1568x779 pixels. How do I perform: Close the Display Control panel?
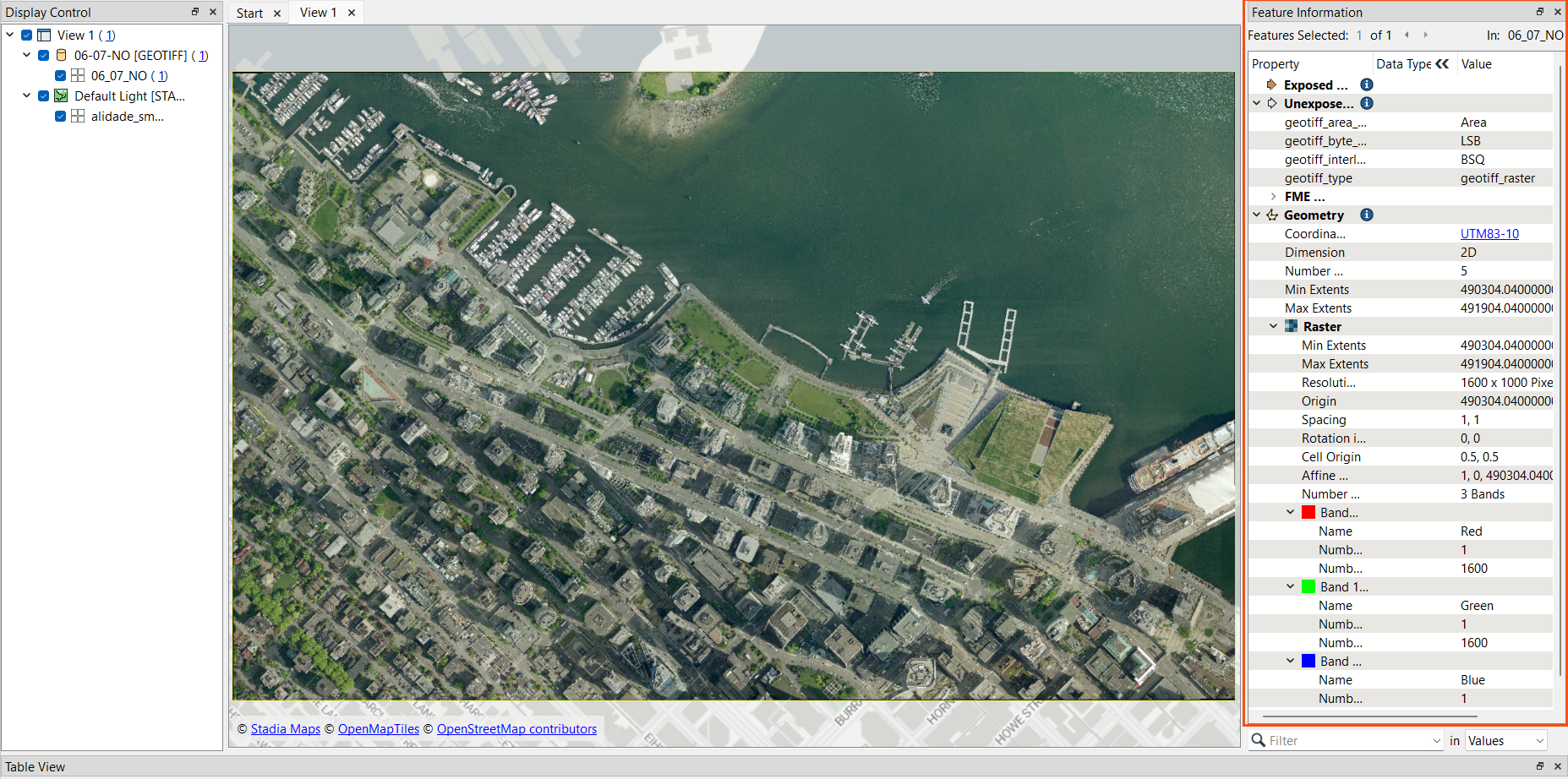pos(213,12)
